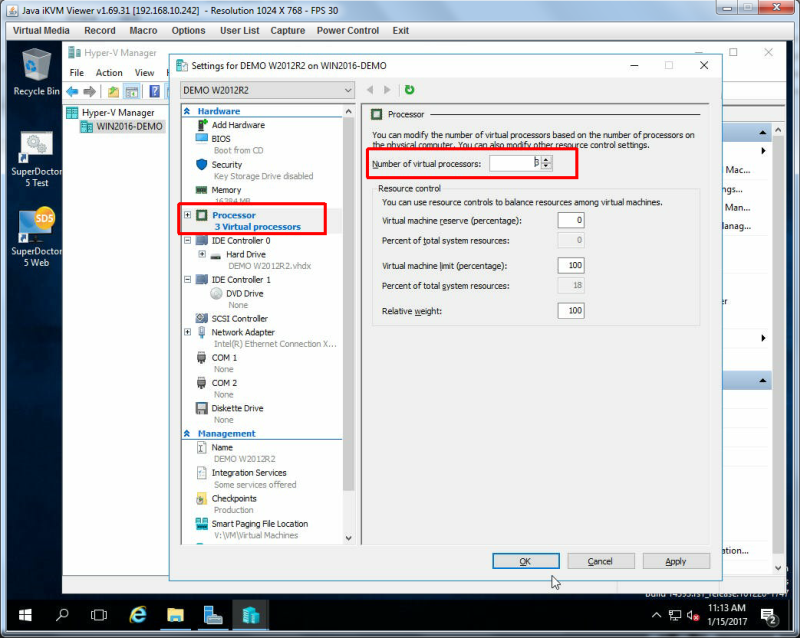Viewport: 800px width, 638px height.
Task: Expand the Hard Drive node
Action: 202,254
